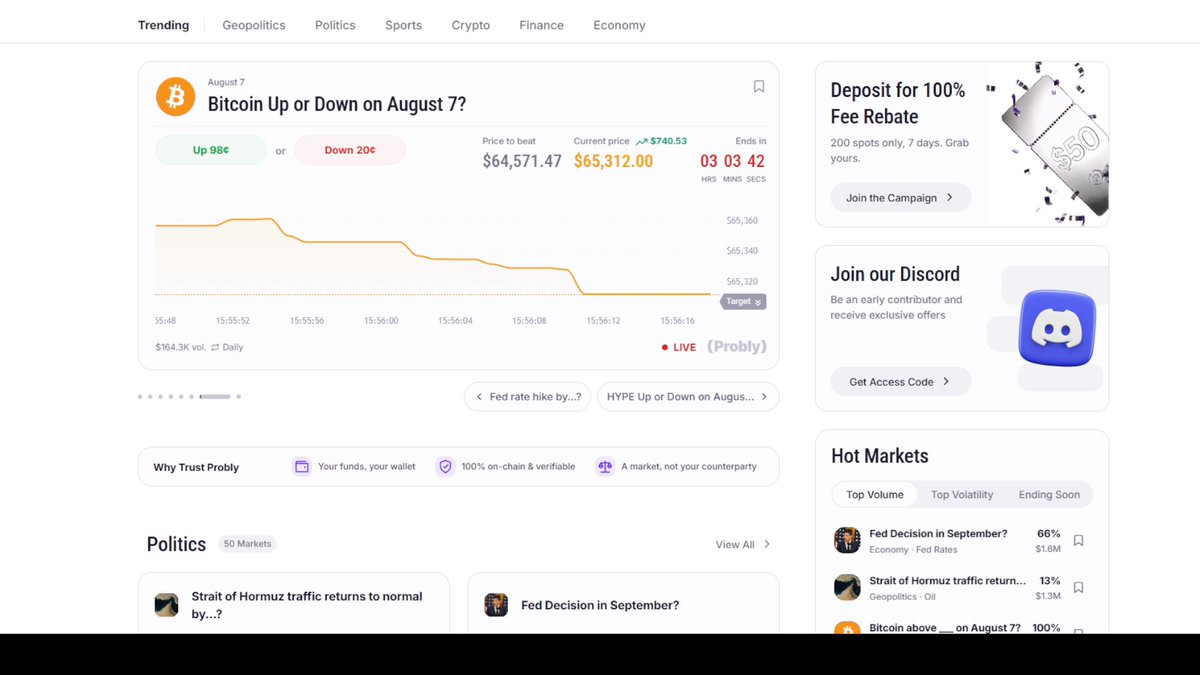Open Fed Decision thumbnail in Hot Markets
This screenshot has height=675, width=1200.
point(847,540)
